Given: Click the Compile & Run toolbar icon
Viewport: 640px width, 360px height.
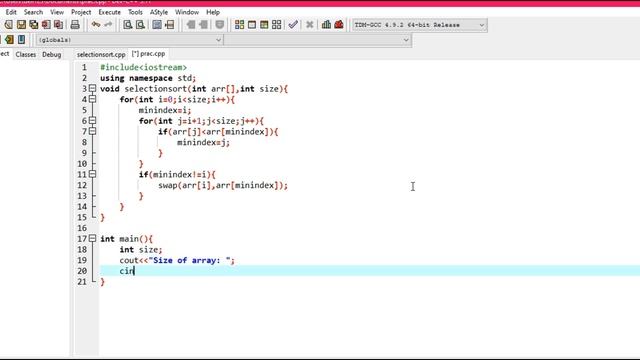Looking at the screenshot, I should point(264,25).
